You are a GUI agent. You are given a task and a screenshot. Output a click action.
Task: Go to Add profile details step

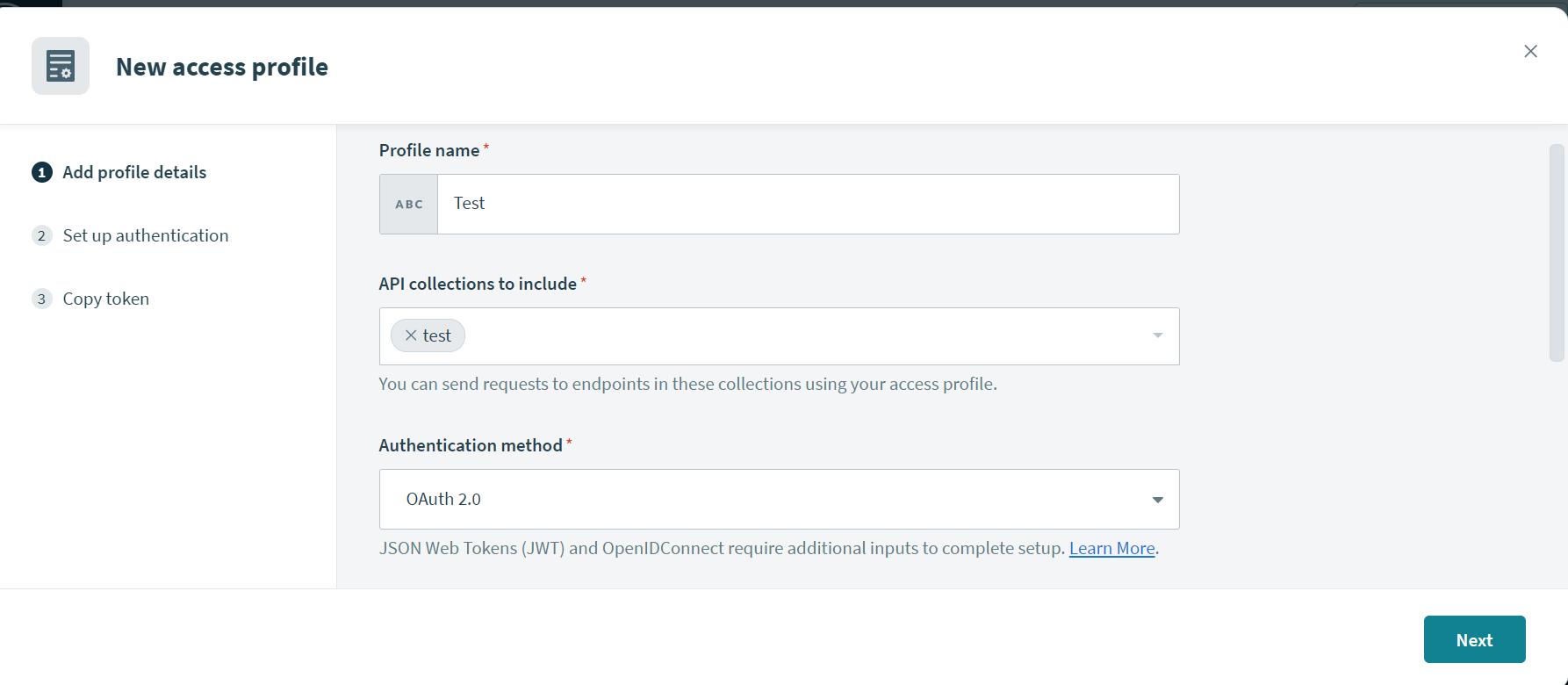tap(134, 172)
